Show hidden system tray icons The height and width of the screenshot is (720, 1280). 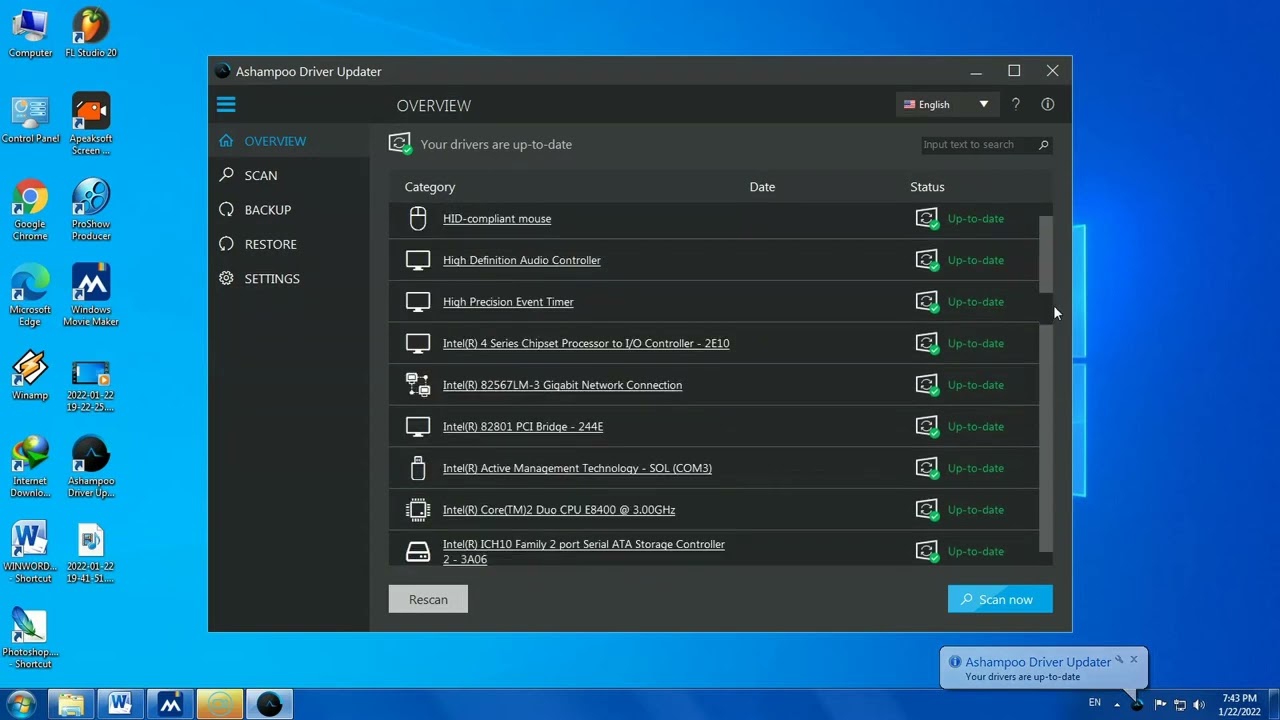pyautogui.click(x=1117, y=705)
